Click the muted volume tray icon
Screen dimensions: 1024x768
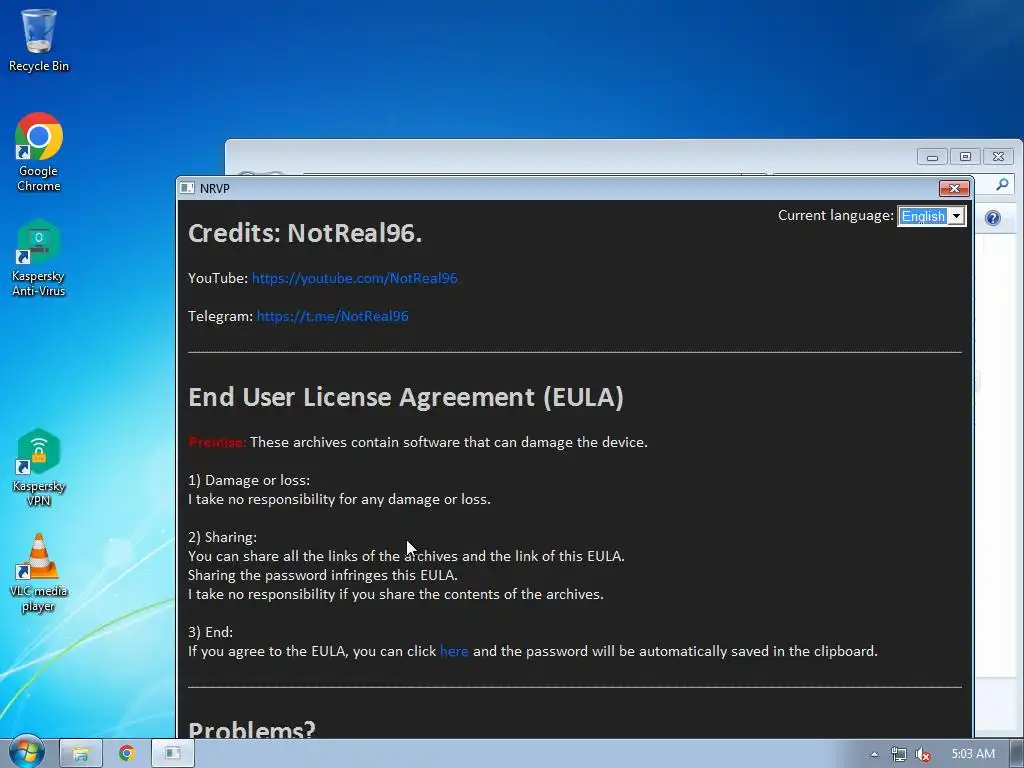pos(923,754)
